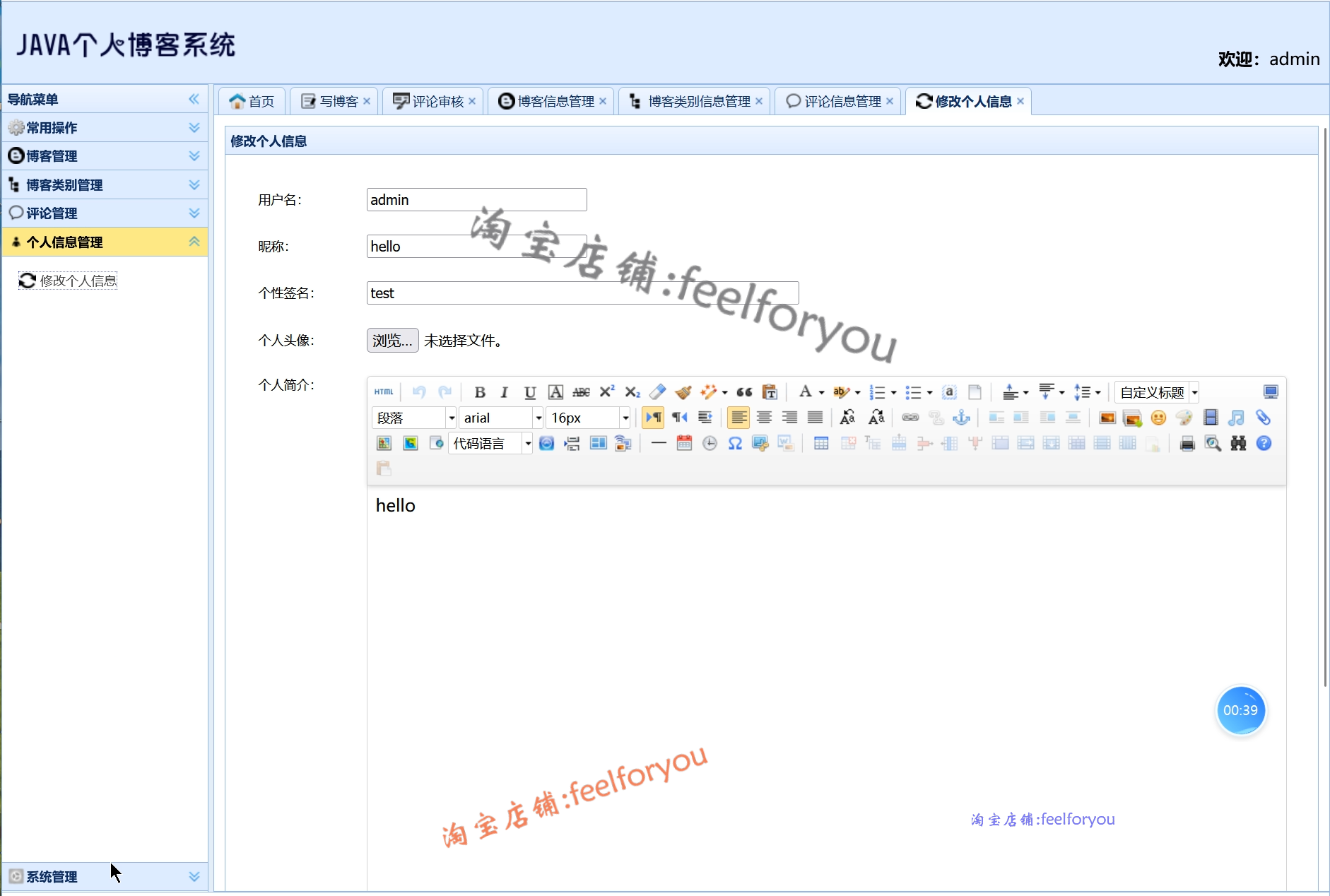Expand 博客管理 menu section
1330x896 pixels.
tap(105, 156)
